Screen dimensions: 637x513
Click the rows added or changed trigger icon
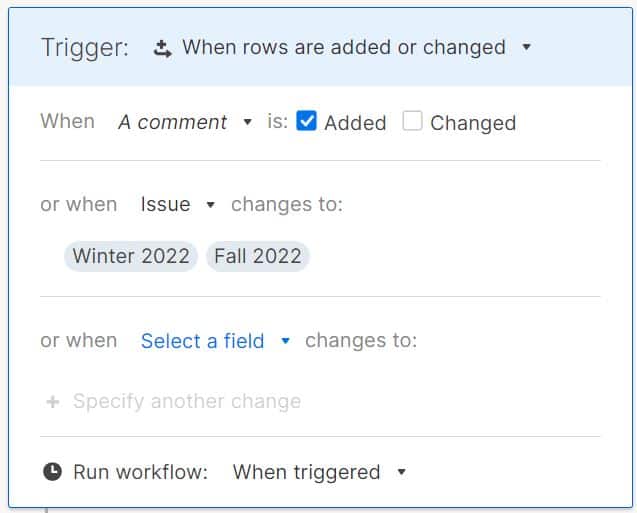point(163,48)
